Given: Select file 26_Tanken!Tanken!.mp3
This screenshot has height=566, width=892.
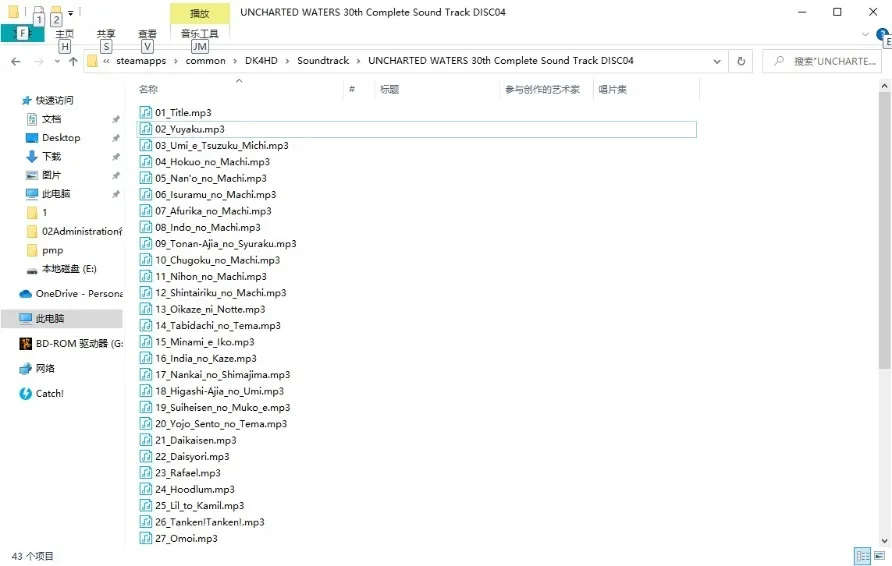Looking at the screenshot, I should pos(209,522).
